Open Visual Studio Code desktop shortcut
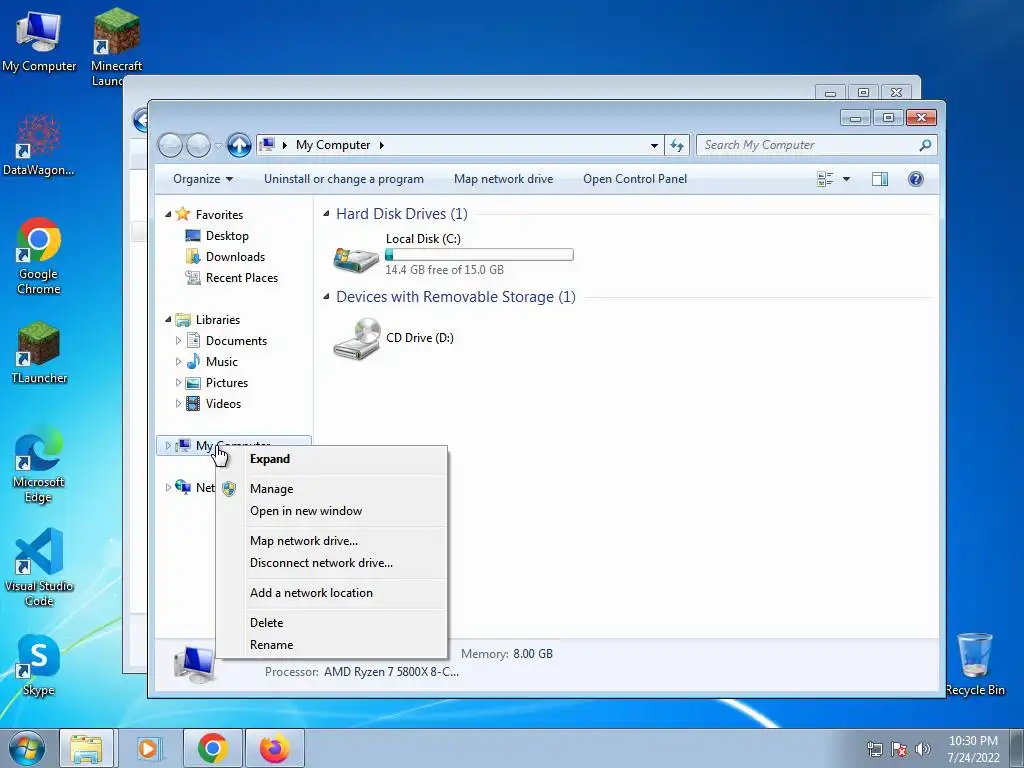 (x=39, y=567)
